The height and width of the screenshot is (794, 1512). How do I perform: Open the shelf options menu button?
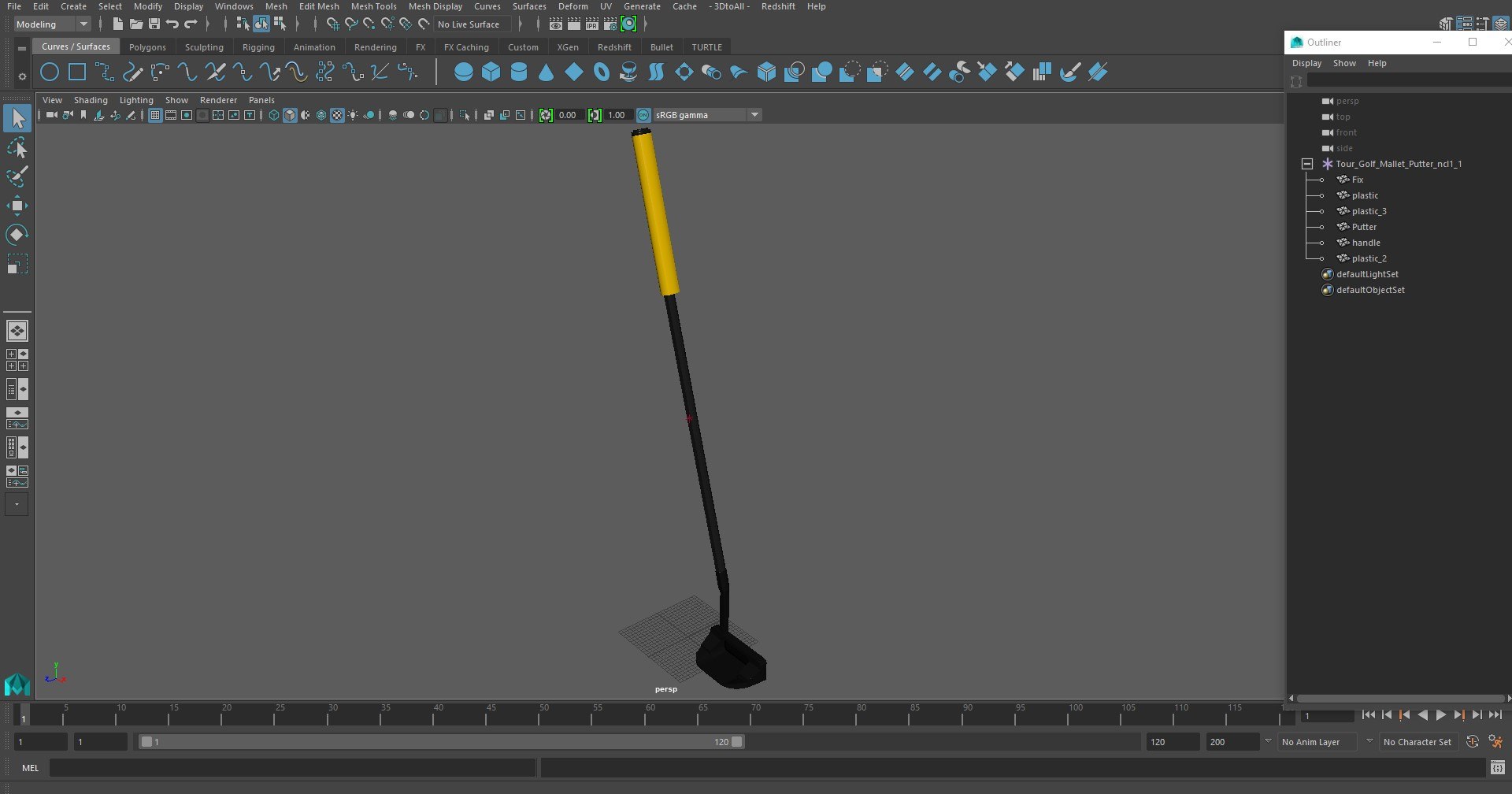22,76
